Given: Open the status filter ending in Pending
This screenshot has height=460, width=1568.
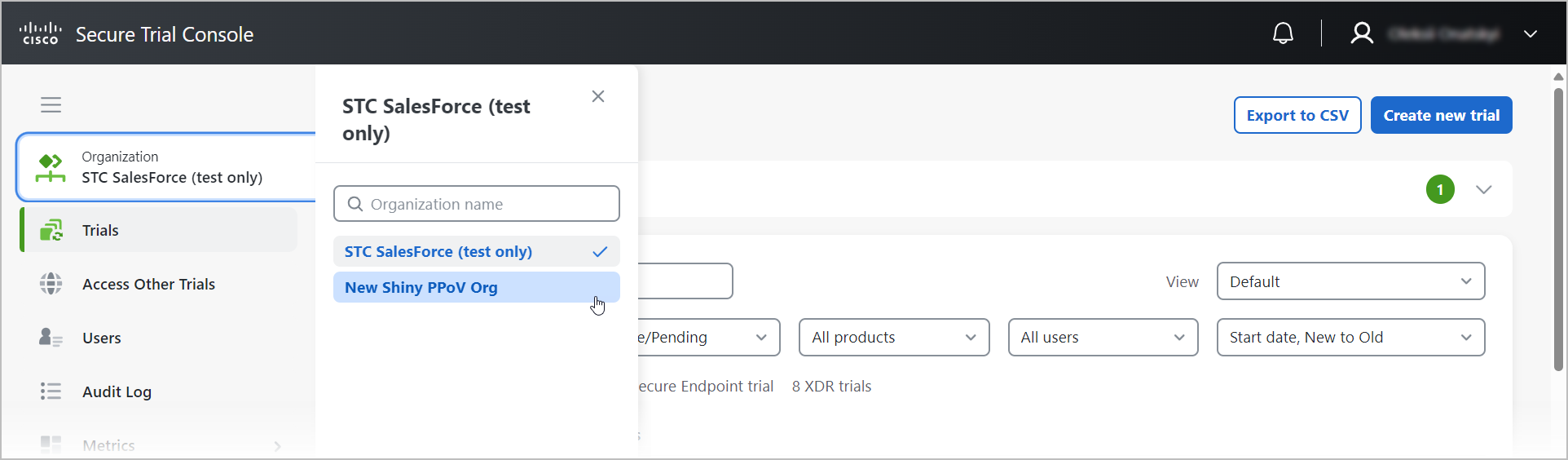Looking at the screenshot, I should [x=708, y=337].
